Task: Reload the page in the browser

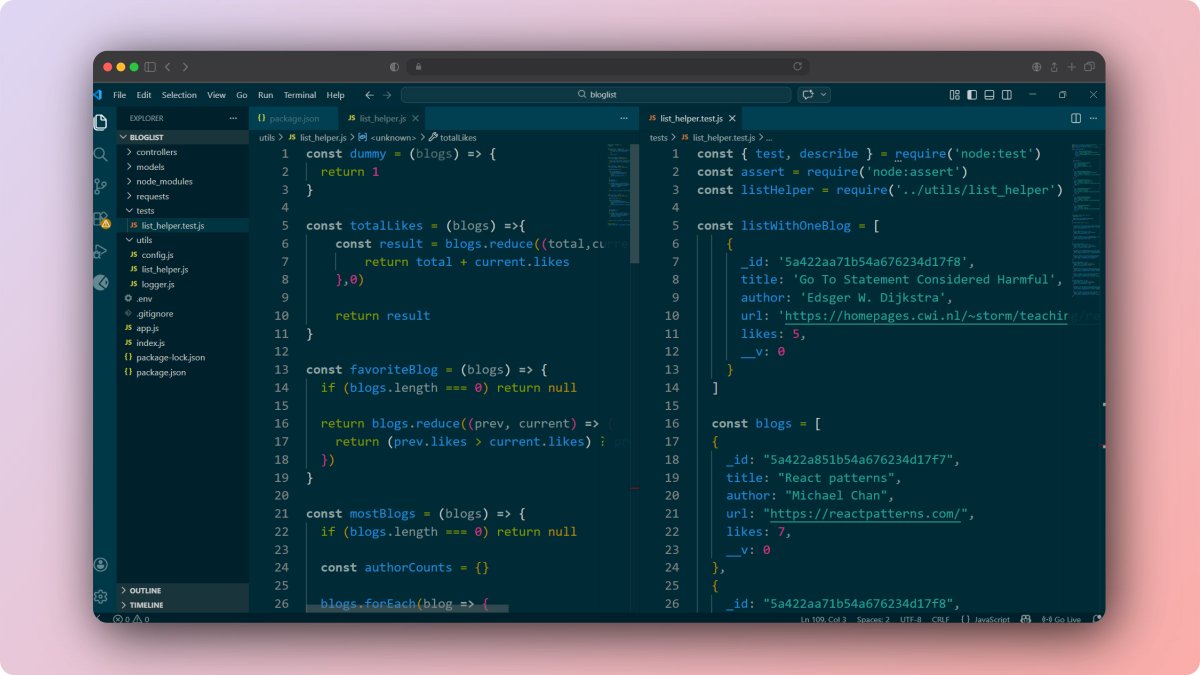Action: click(x=797, y=67)
